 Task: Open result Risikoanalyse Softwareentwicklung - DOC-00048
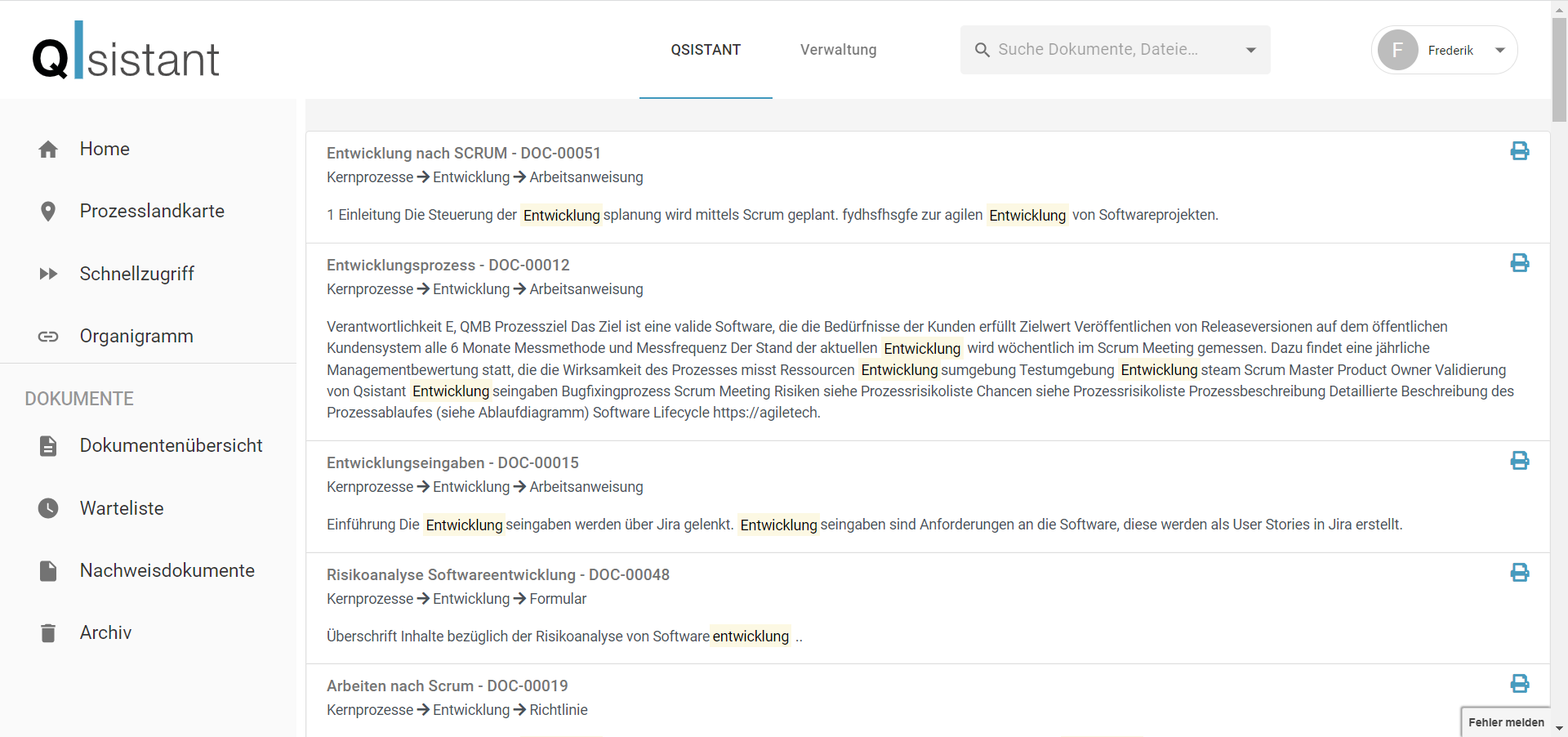pos(498,575)
